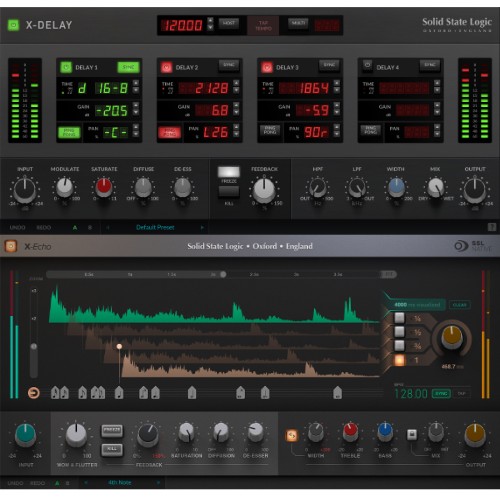
Task: Click the Delay 2 red power icon
Action: click(166, 67)
